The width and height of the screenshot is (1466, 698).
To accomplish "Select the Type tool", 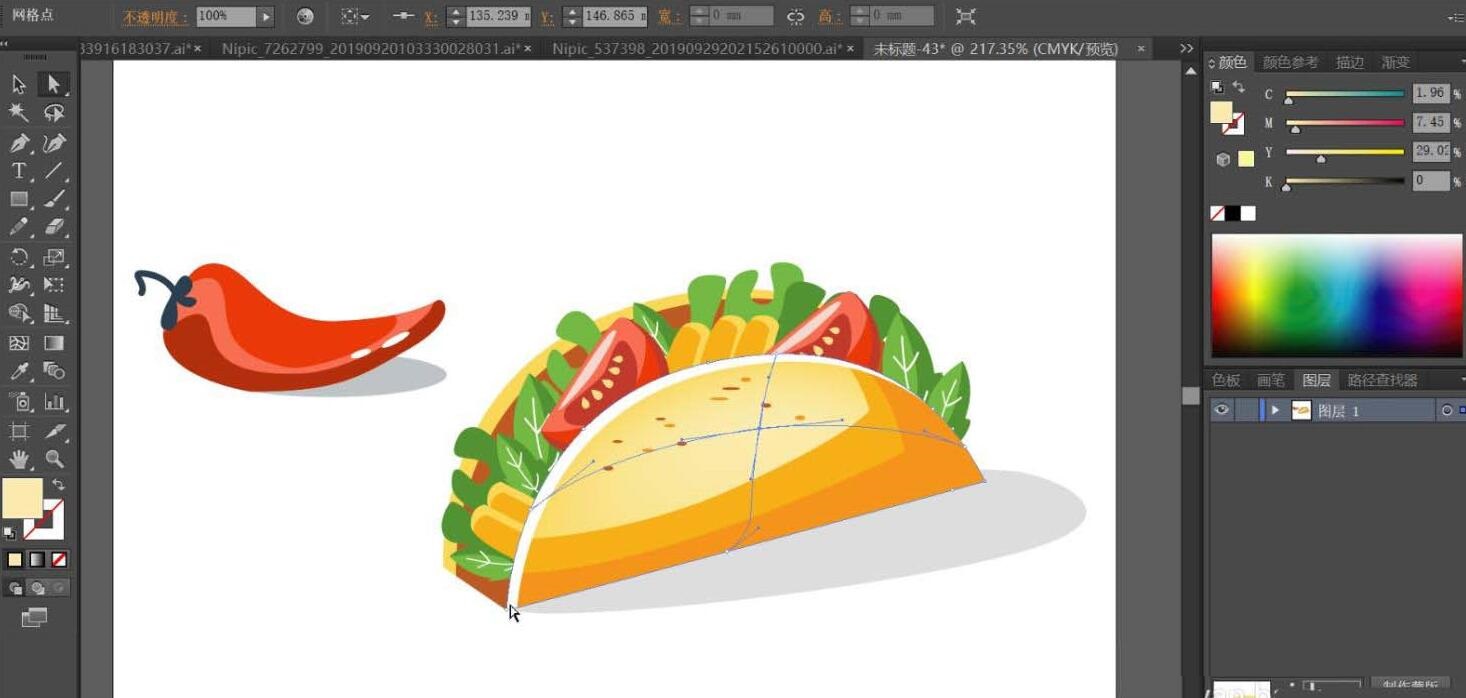I will 19,171.
